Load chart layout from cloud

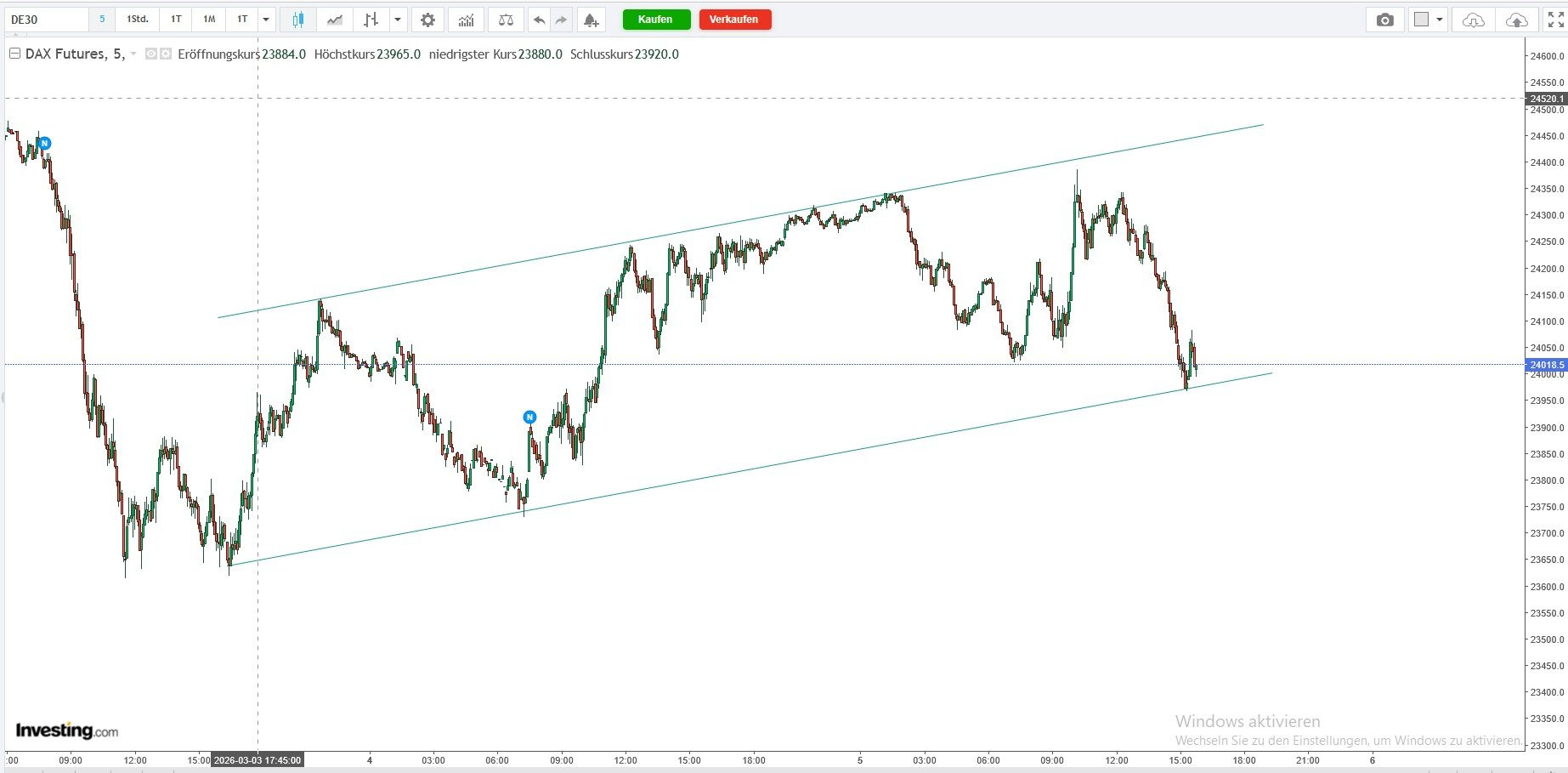tap(1474, 20)
